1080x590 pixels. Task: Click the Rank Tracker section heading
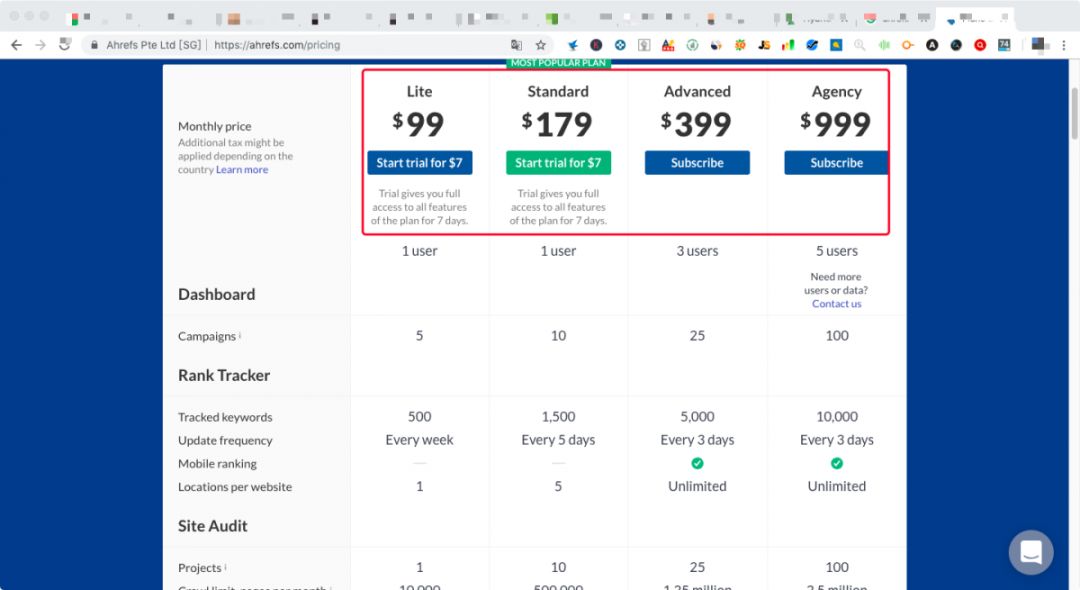[x=224, y=375]
